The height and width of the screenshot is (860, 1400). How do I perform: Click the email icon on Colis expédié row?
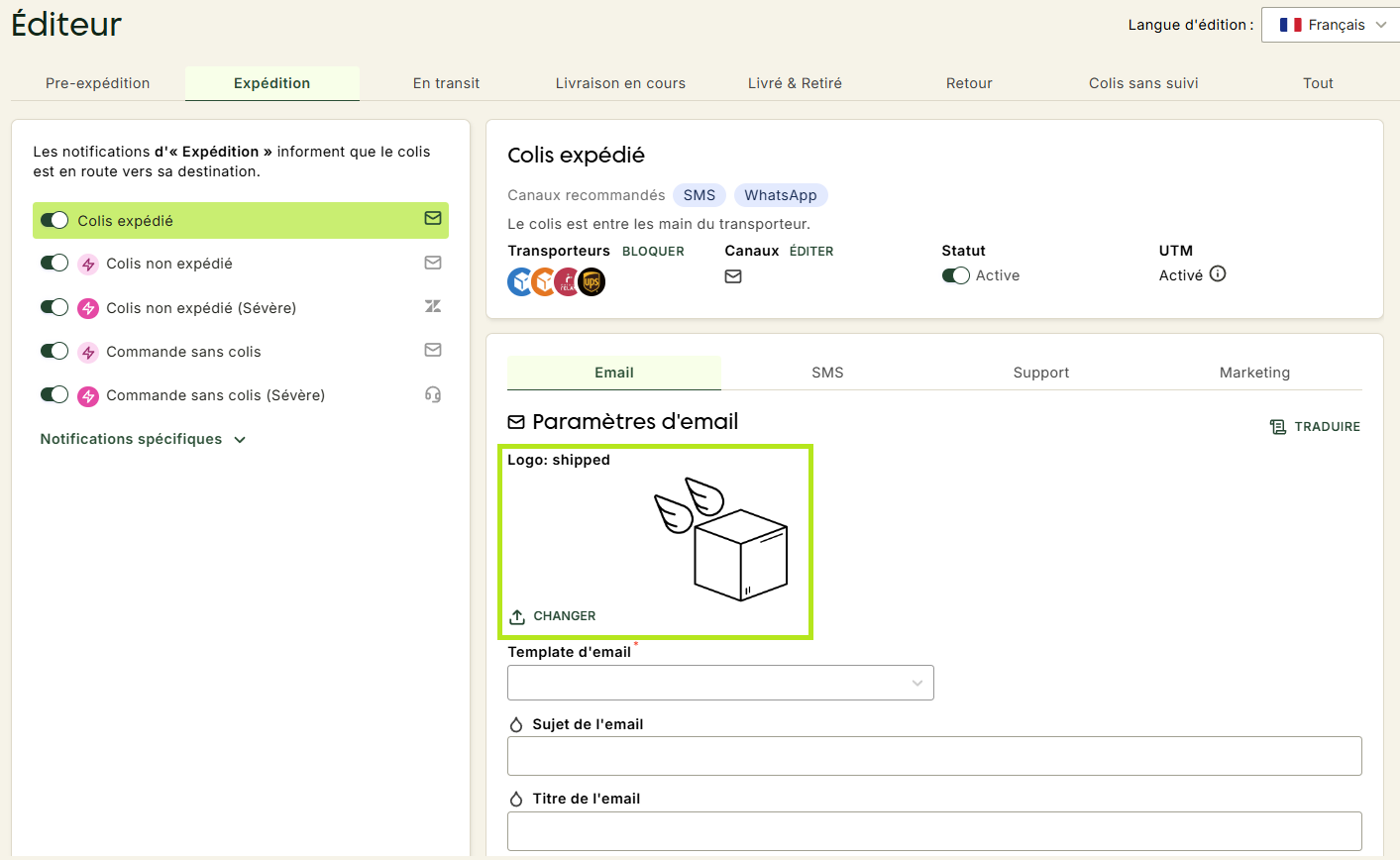433,218
